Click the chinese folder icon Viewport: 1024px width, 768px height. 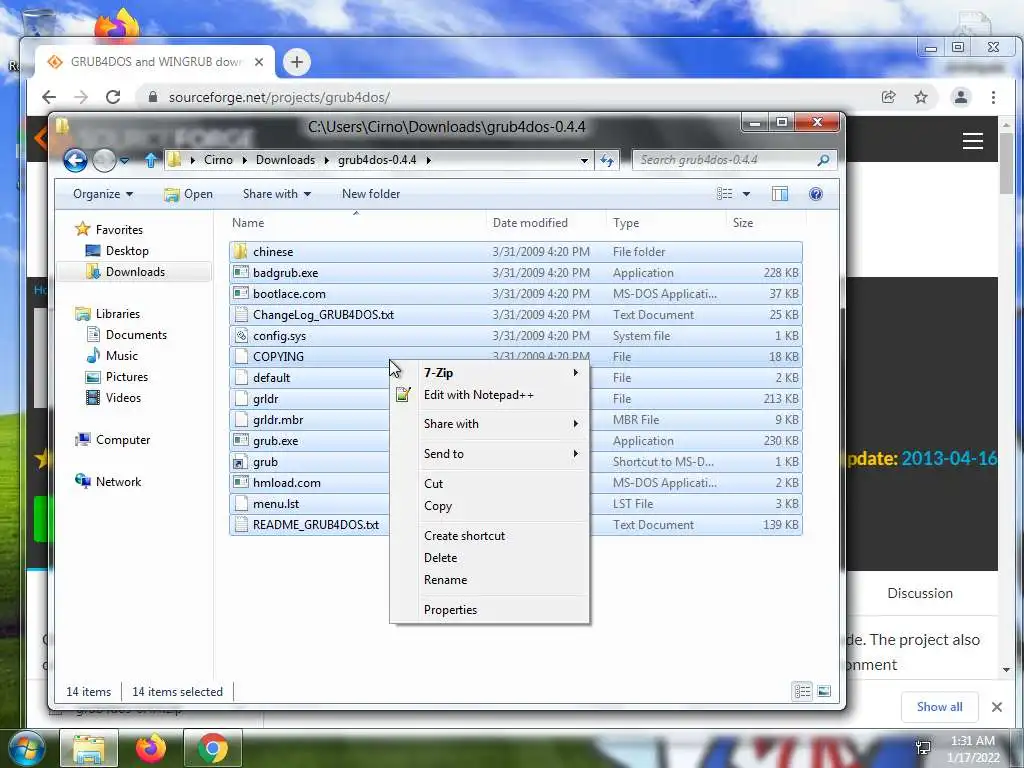pos(241,251)
